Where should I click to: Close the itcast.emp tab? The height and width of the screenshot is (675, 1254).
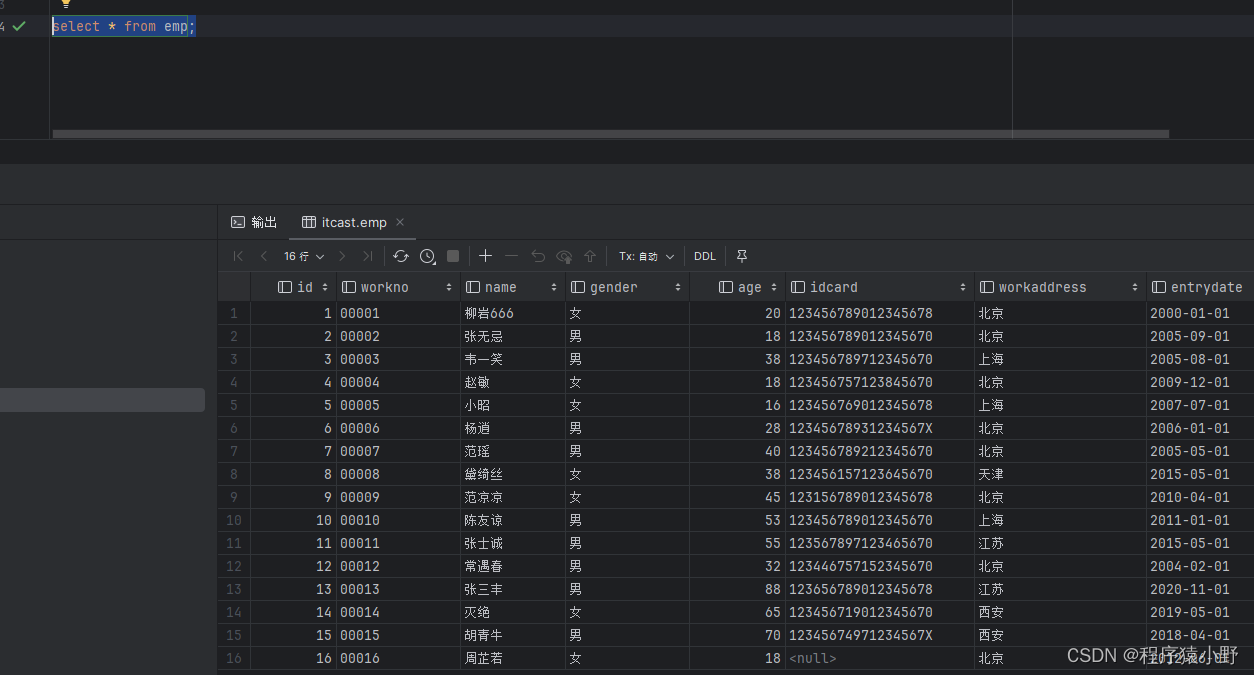coord(400,222)
